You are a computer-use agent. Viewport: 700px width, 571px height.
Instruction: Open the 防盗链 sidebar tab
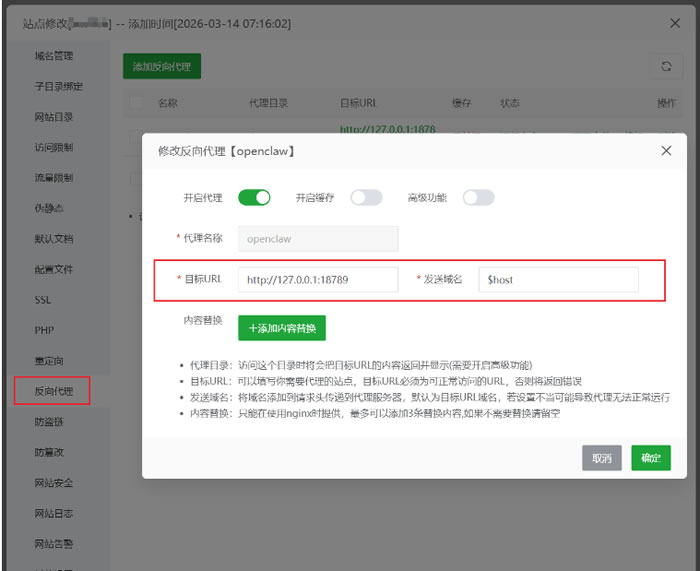tap(49, 422)
